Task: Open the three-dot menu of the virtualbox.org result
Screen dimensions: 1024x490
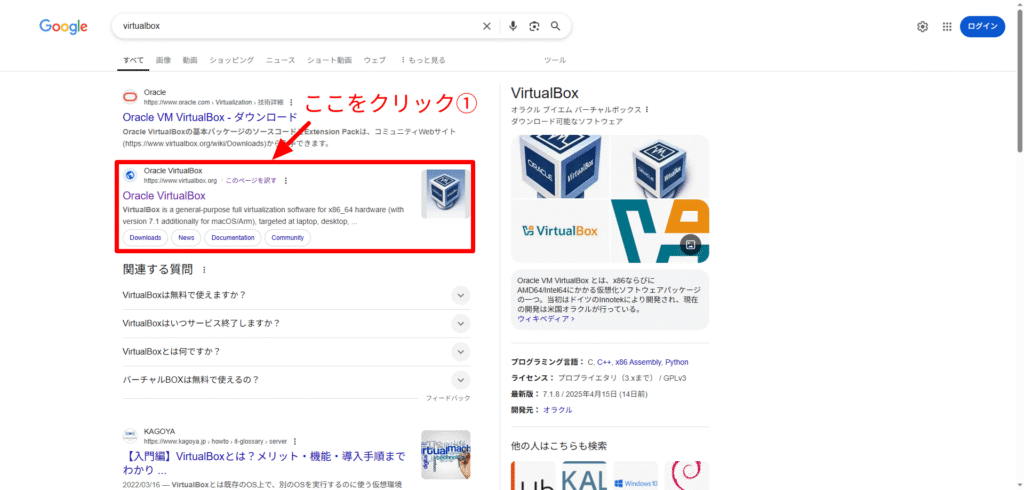Action: [285, 181]
